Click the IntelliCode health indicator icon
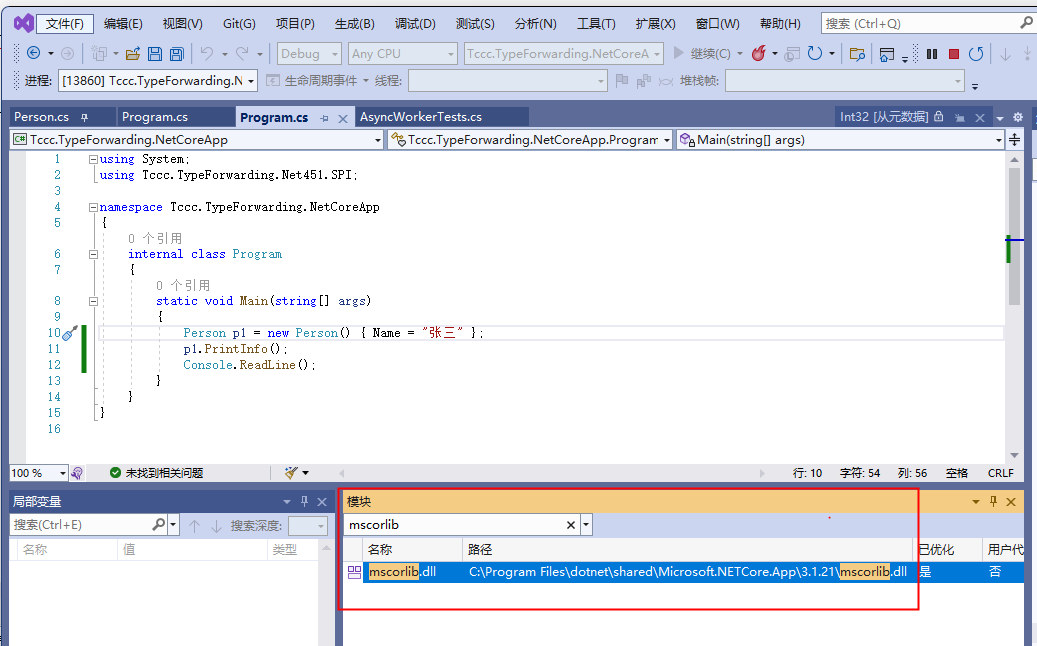Viewport: 1037px width, 646px height. coord(77,473)
